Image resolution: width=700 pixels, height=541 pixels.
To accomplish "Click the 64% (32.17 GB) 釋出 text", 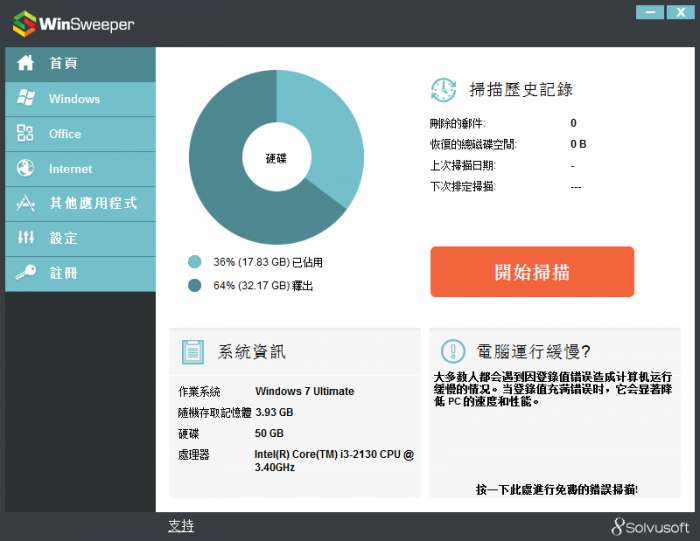I will coord(263,285).
